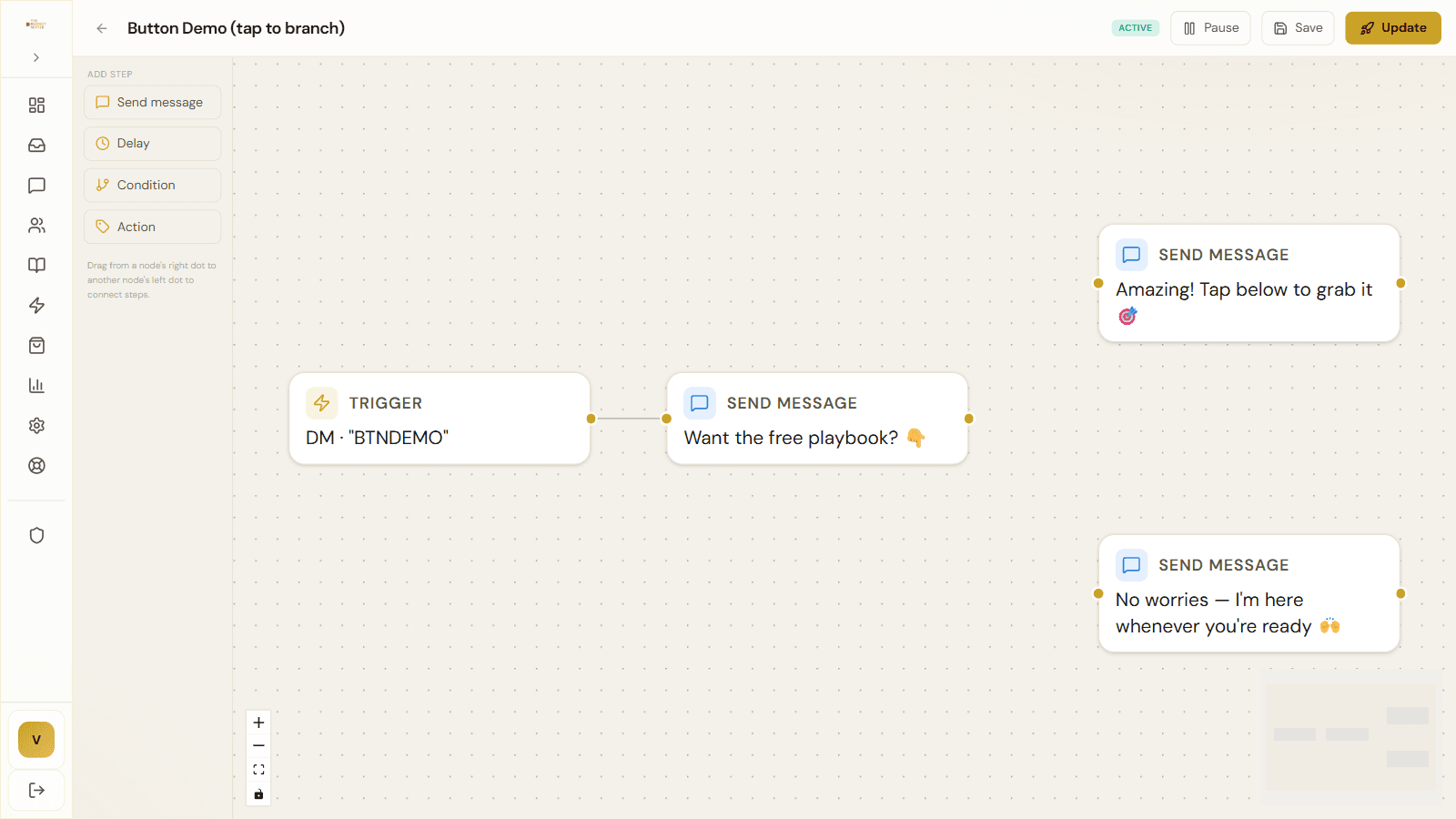Add a Delay step
The width and height of the screenshot is (1456, 819).
(x=152, y=144)
